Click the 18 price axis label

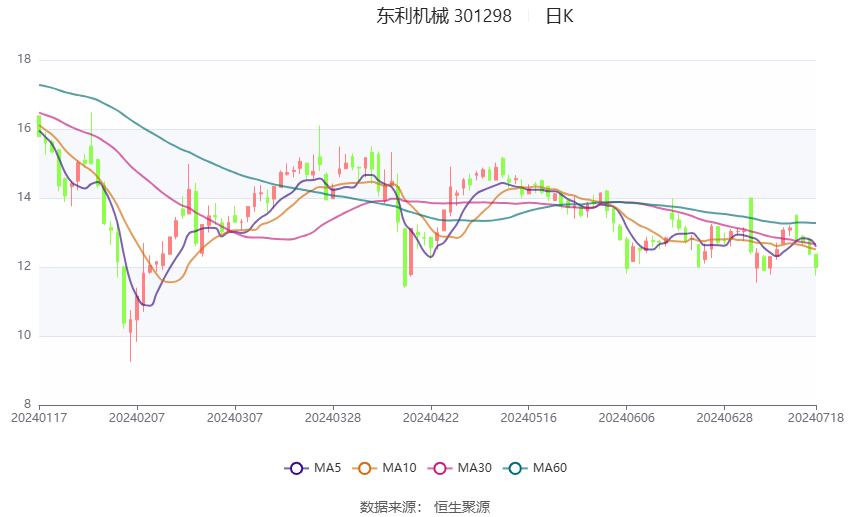(x=24, y=59)
